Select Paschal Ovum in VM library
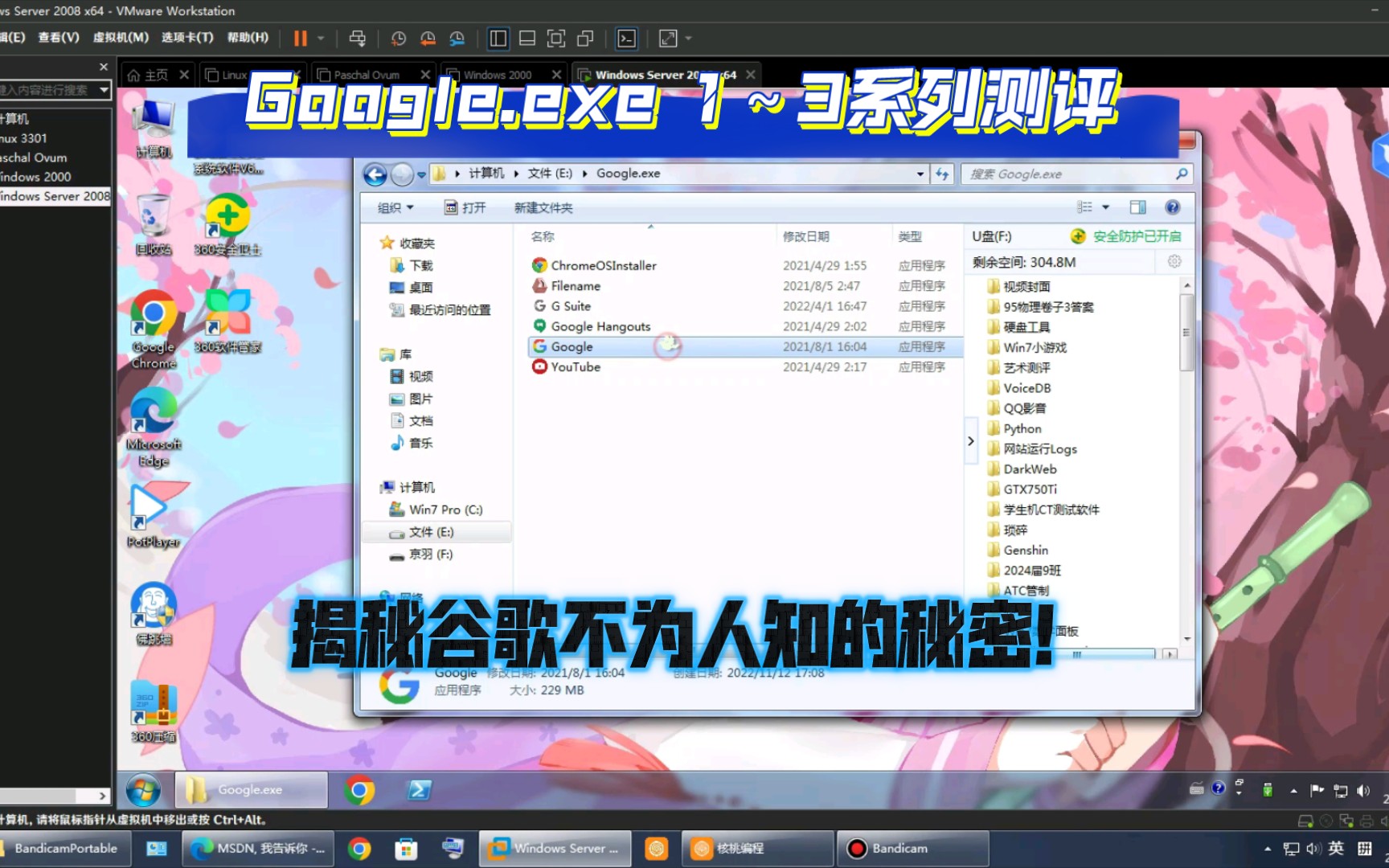 33,158
